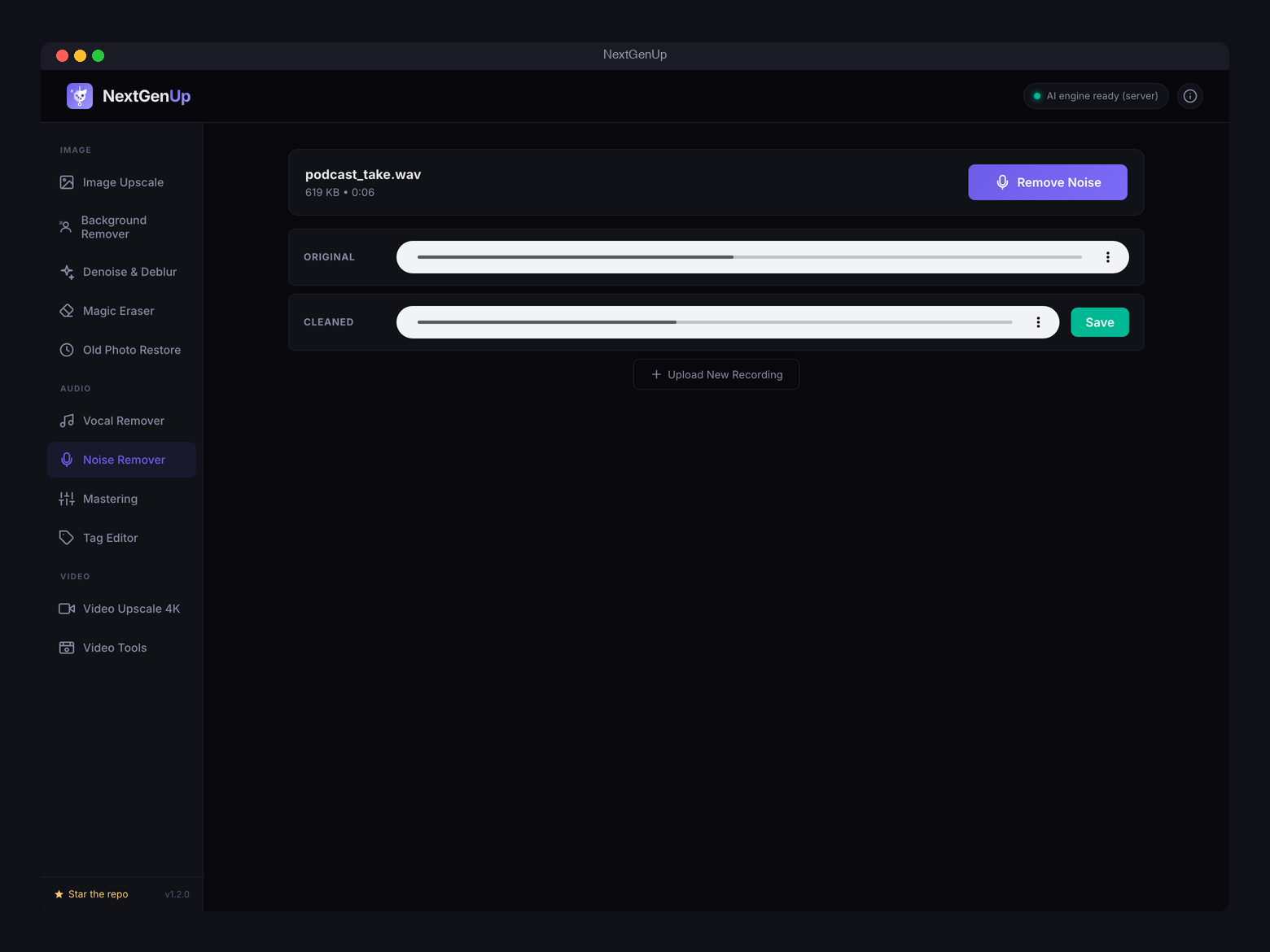Click the Magic Eraser icon

(67, 311)
